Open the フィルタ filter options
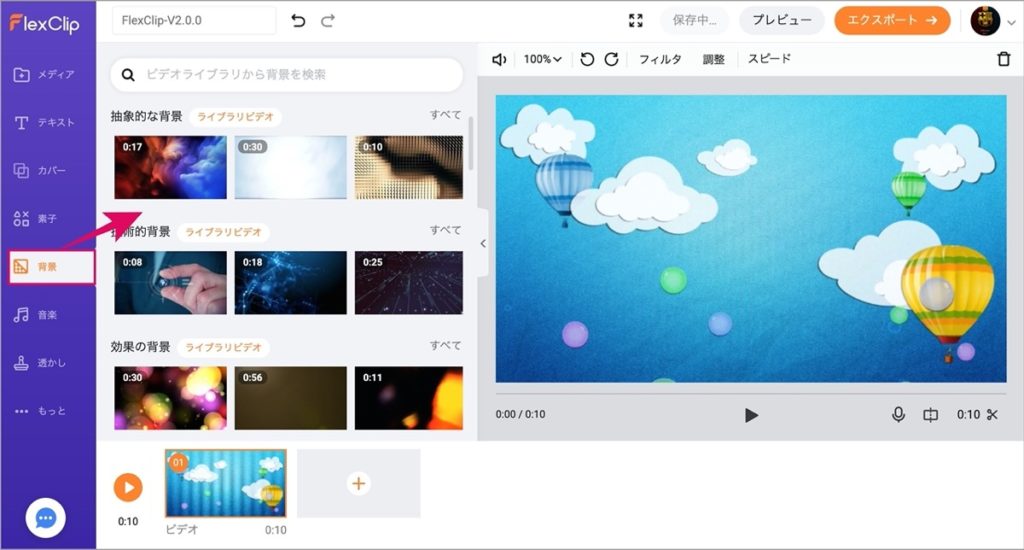The width and height of the screenshot is (1024, 550). [x=660, y=59]
